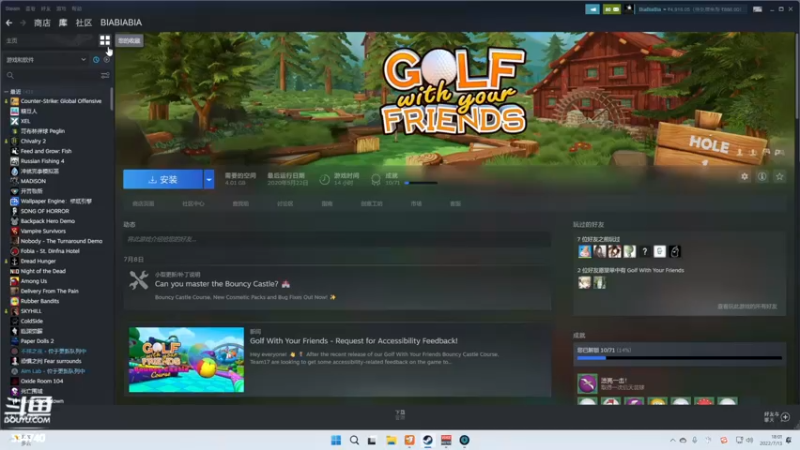Open Bouncy Castle news thumbnail
This screenshot has width=800, height=450.
(186, 360)
